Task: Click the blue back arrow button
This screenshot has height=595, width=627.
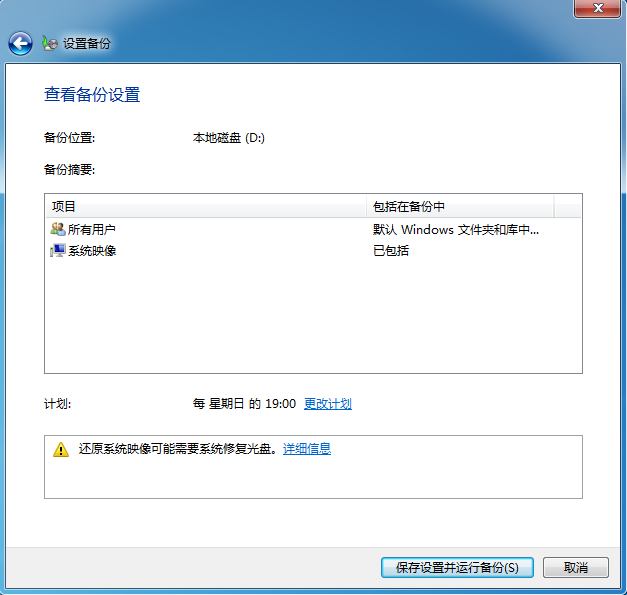Action: pyautogui.click(x=20, y=43)
